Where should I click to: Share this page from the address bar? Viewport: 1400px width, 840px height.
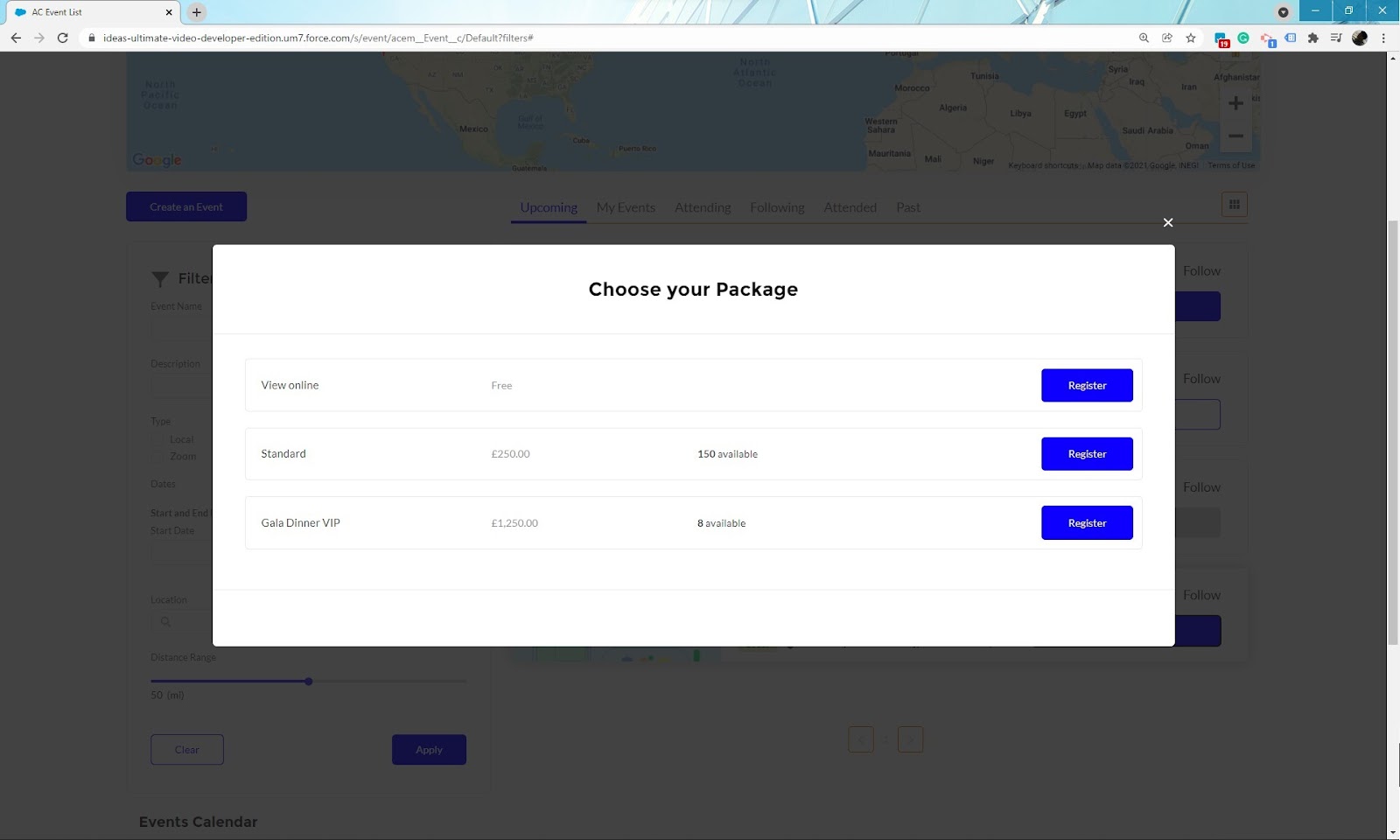point(1167,38)
